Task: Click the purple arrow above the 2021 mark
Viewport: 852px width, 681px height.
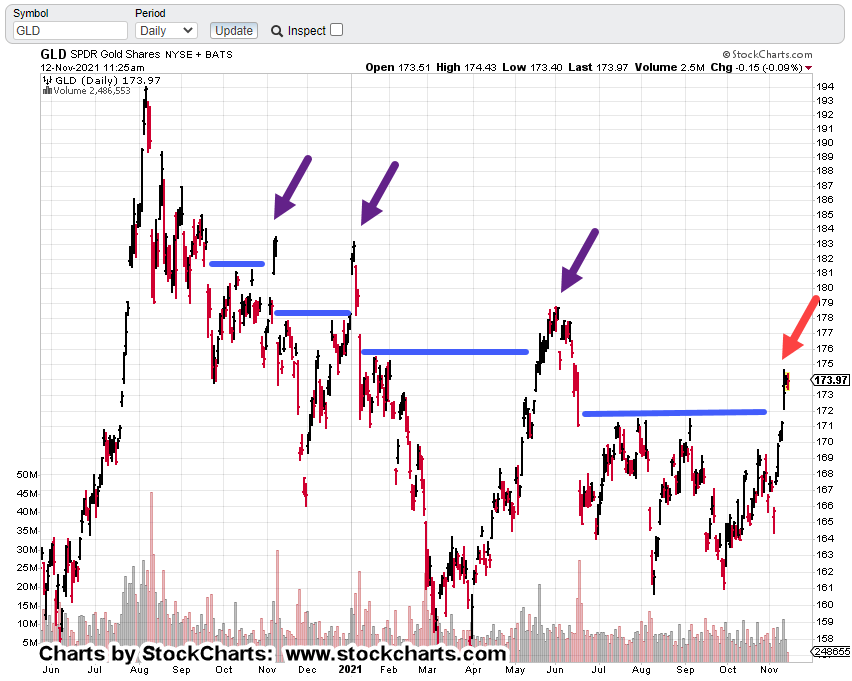Action: (x=379, y=192)
